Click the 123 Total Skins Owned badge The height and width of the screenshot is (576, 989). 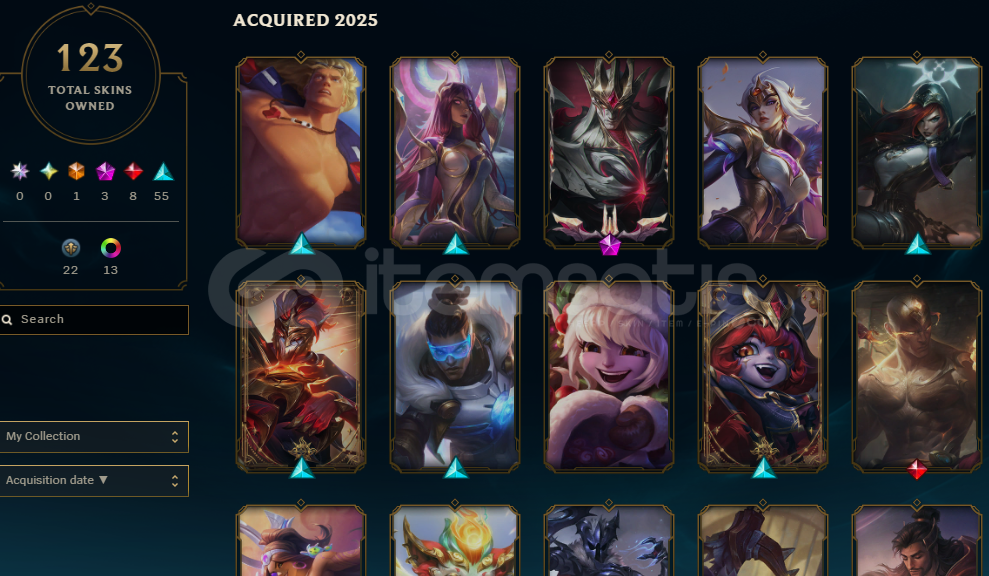tap(91, 74)
